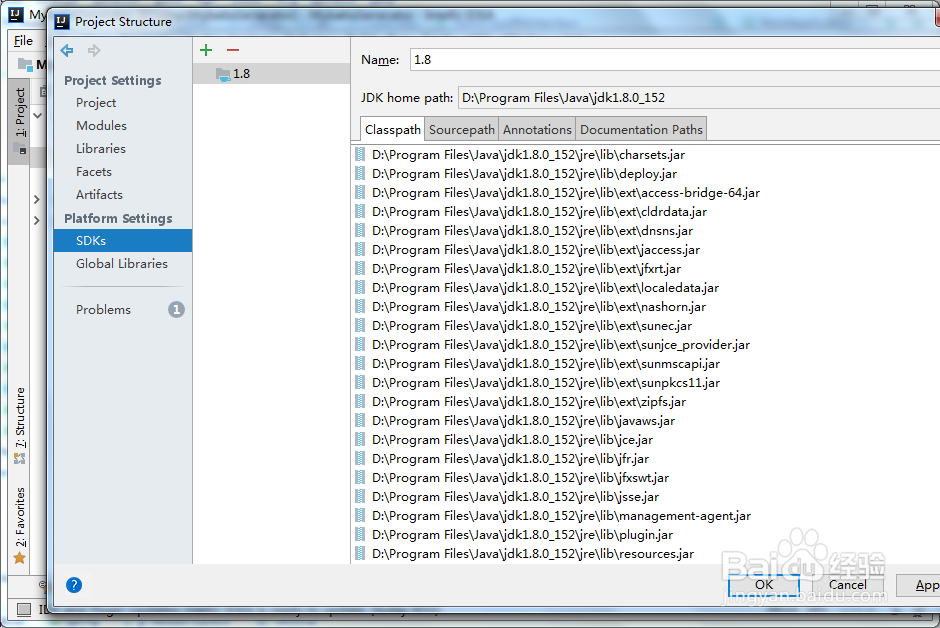Add a new SDK with the plus icon
Screen dimensions: 940x628
pos(206,50)
